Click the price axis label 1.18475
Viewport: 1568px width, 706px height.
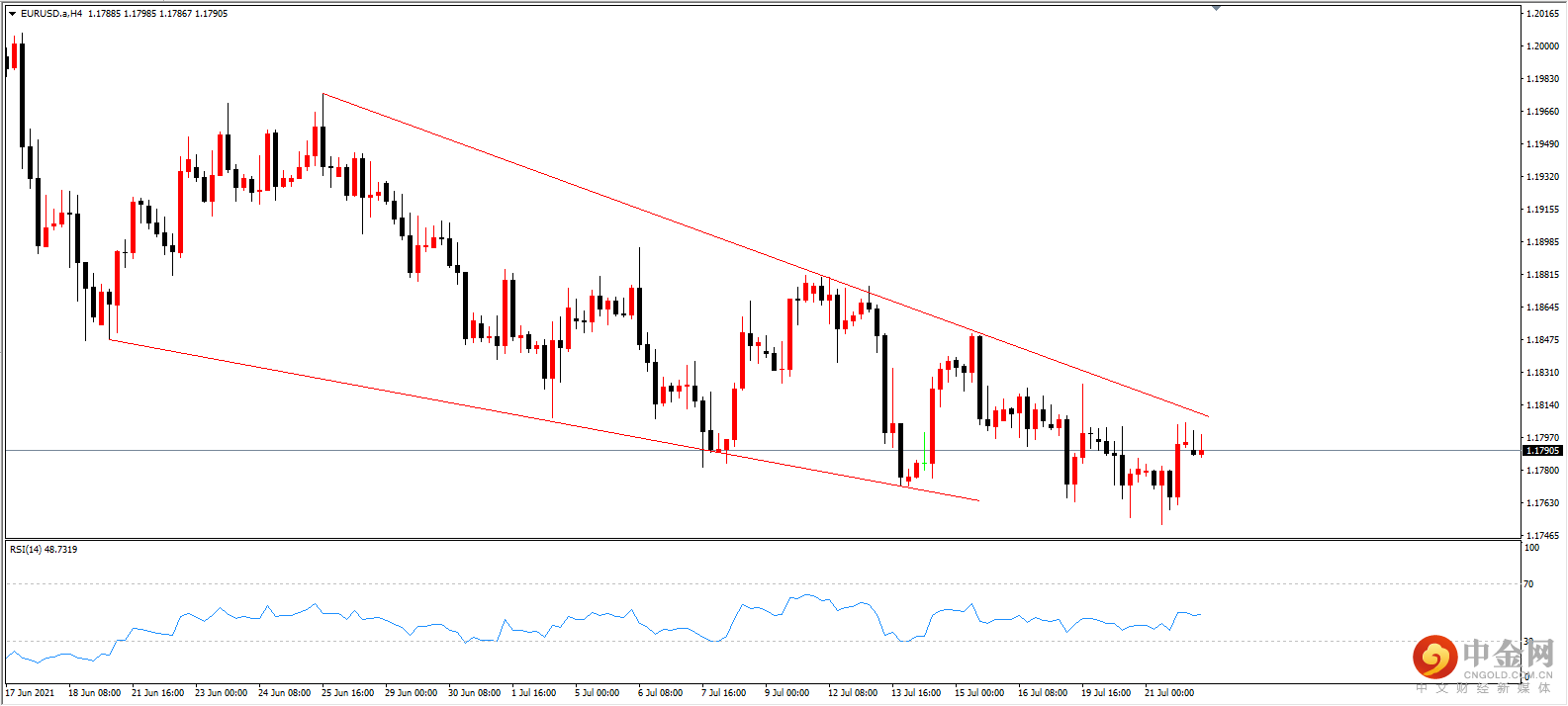pos(1543,340)
